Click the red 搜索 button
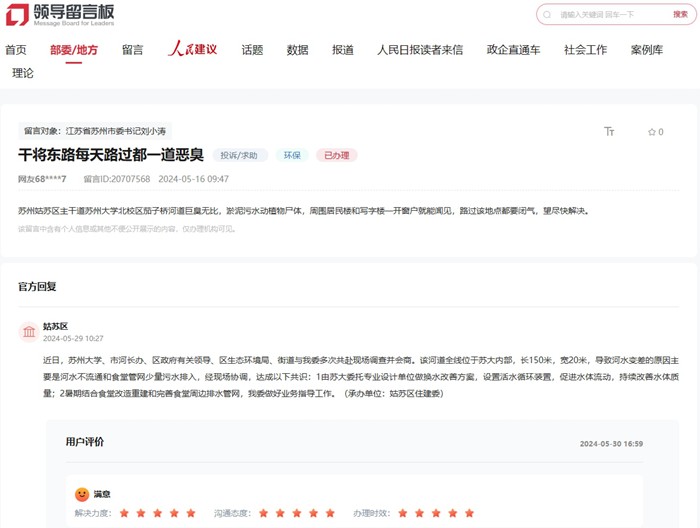The image size is (700, 528). click(x=680, y=15)
